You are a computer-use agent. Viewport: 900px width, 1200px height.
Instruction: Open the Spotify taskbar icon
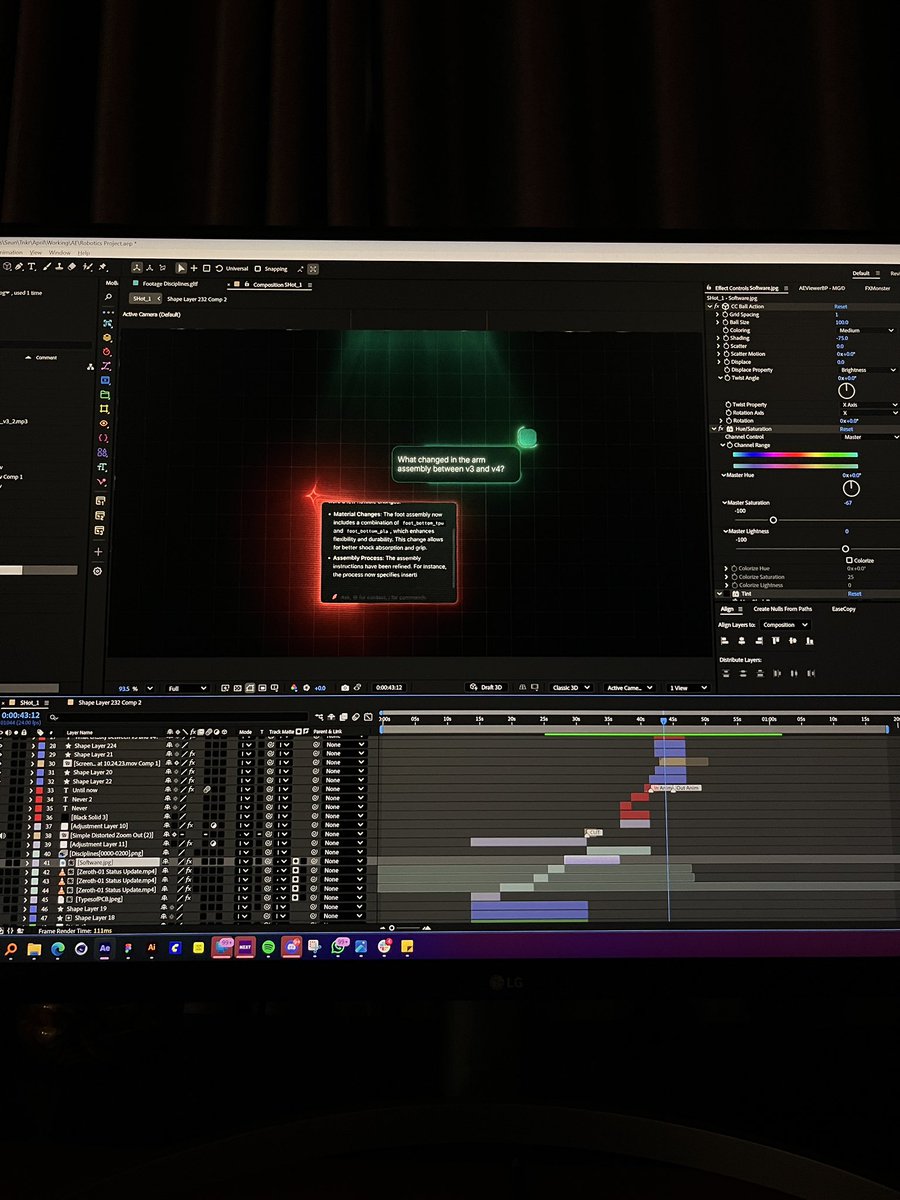(268, 946)
